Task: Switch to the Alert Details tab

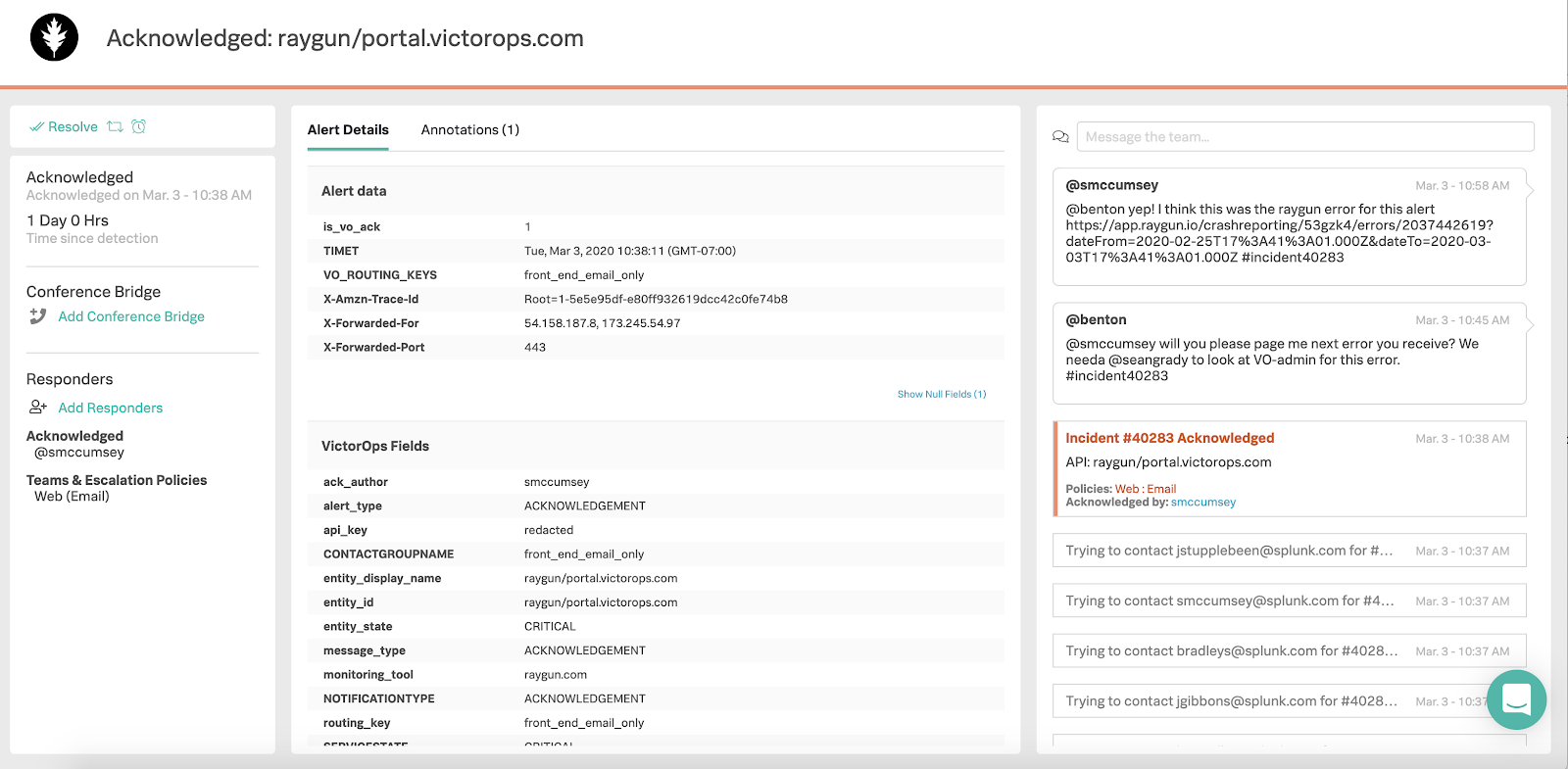Action: click(x=348, y=129)
